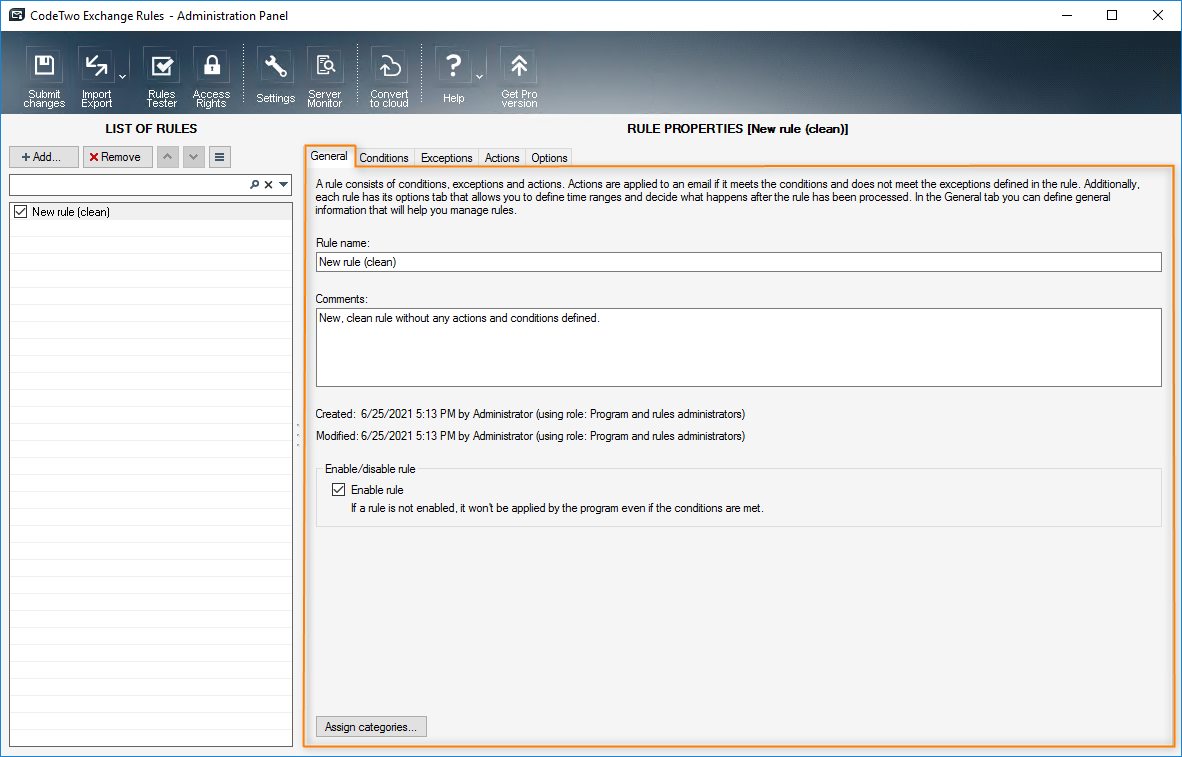Launch the Rules Tester
Viewport: 1182px width, 757px height.
pos(161,78)
